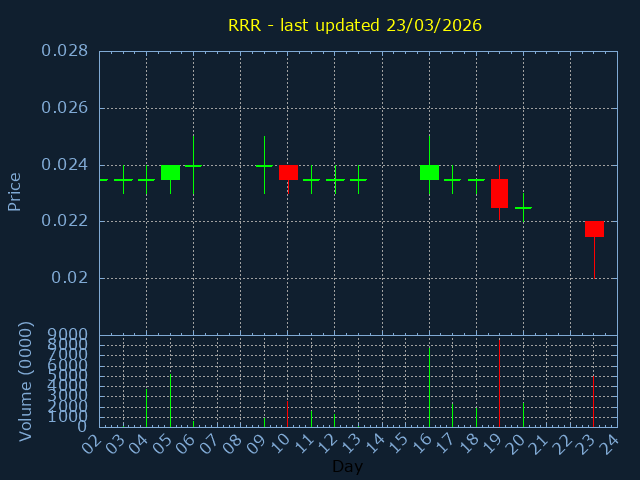Click the green volume bar on day 04
640x480 pixels.
coord(146,407)
